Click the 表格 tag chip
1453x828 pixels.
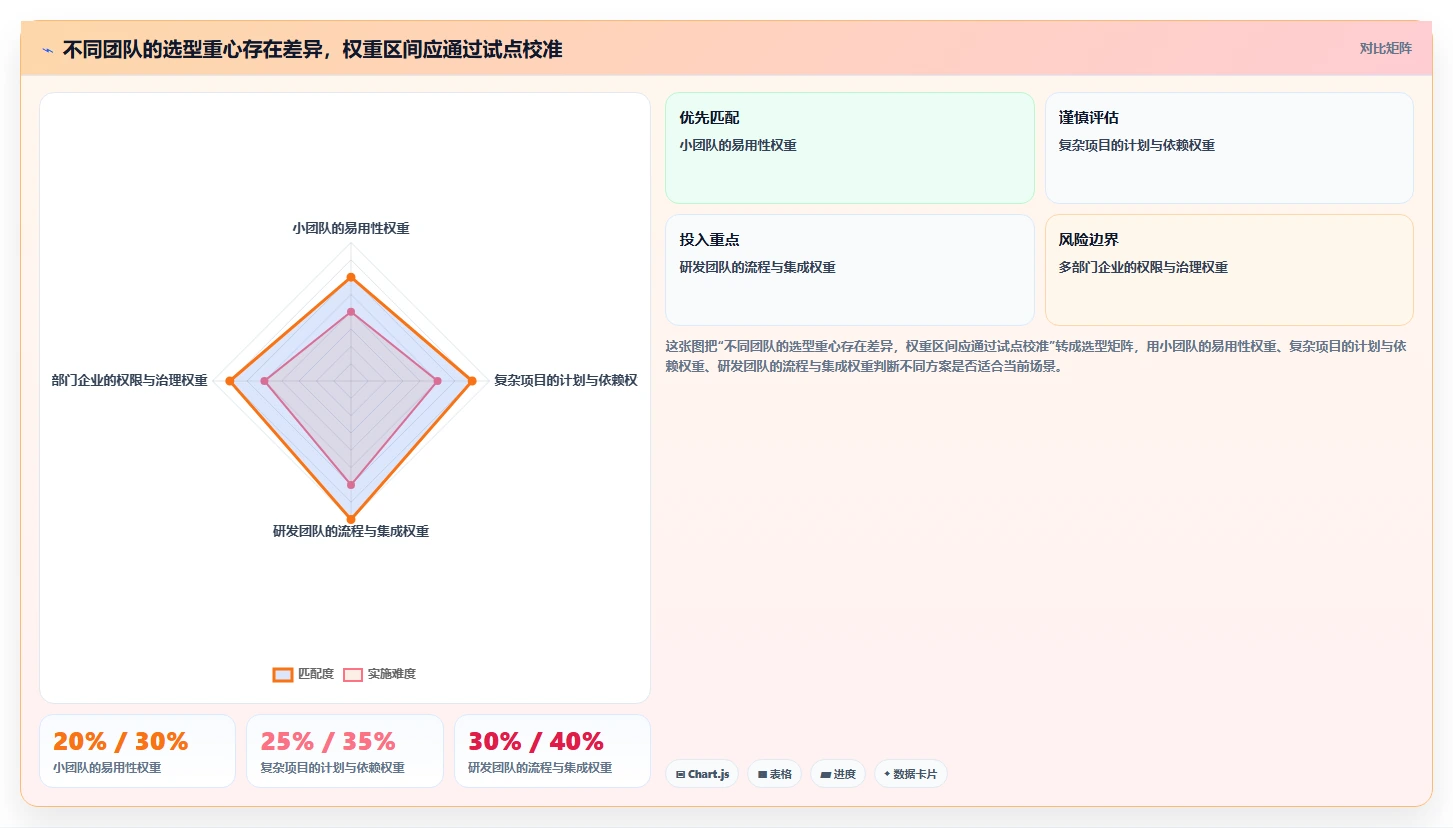coord(774,774)
